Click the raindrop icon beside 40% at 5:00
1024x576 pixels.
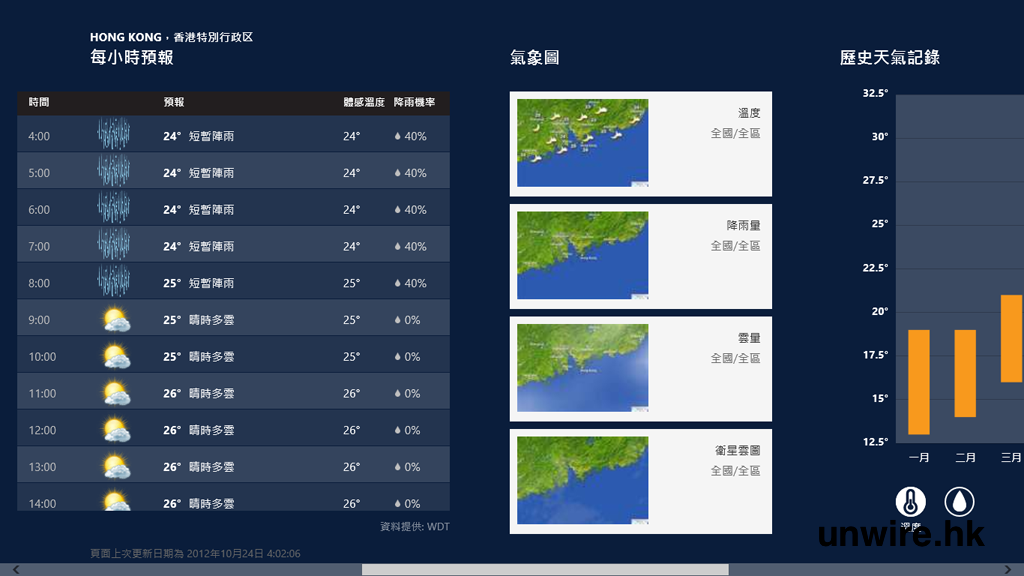(x=398, y=173)
